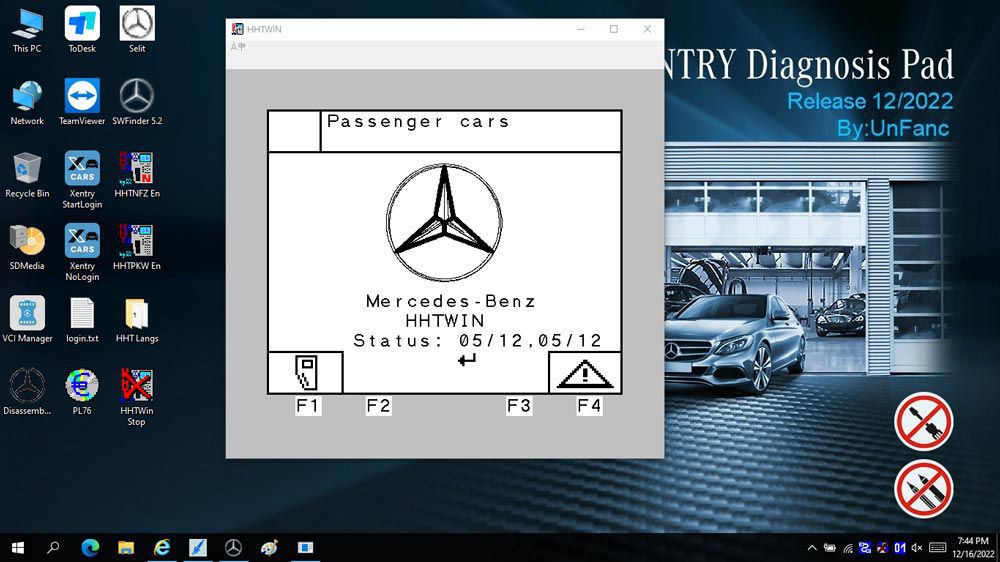Click the muted volume tray icon
The width and height of the screenshot is (1000, 562).
[x=917, y=548]
